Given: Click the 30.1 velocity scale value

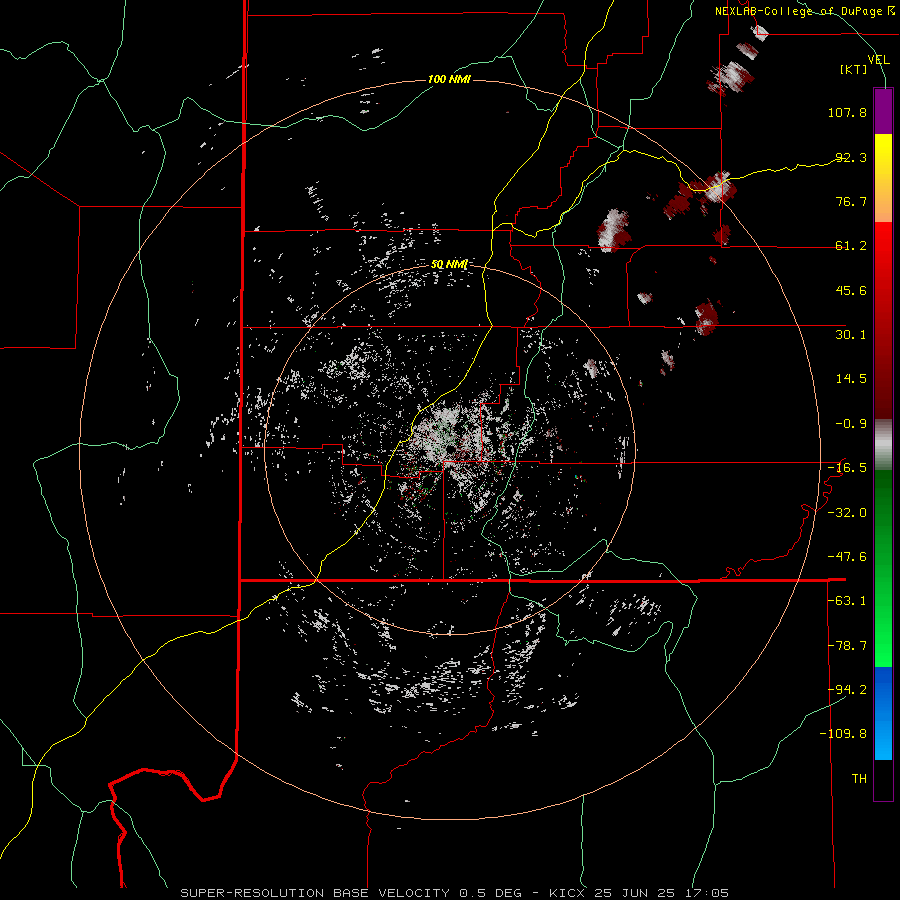Looking at the screenshot, I should (x=851, y=335).
